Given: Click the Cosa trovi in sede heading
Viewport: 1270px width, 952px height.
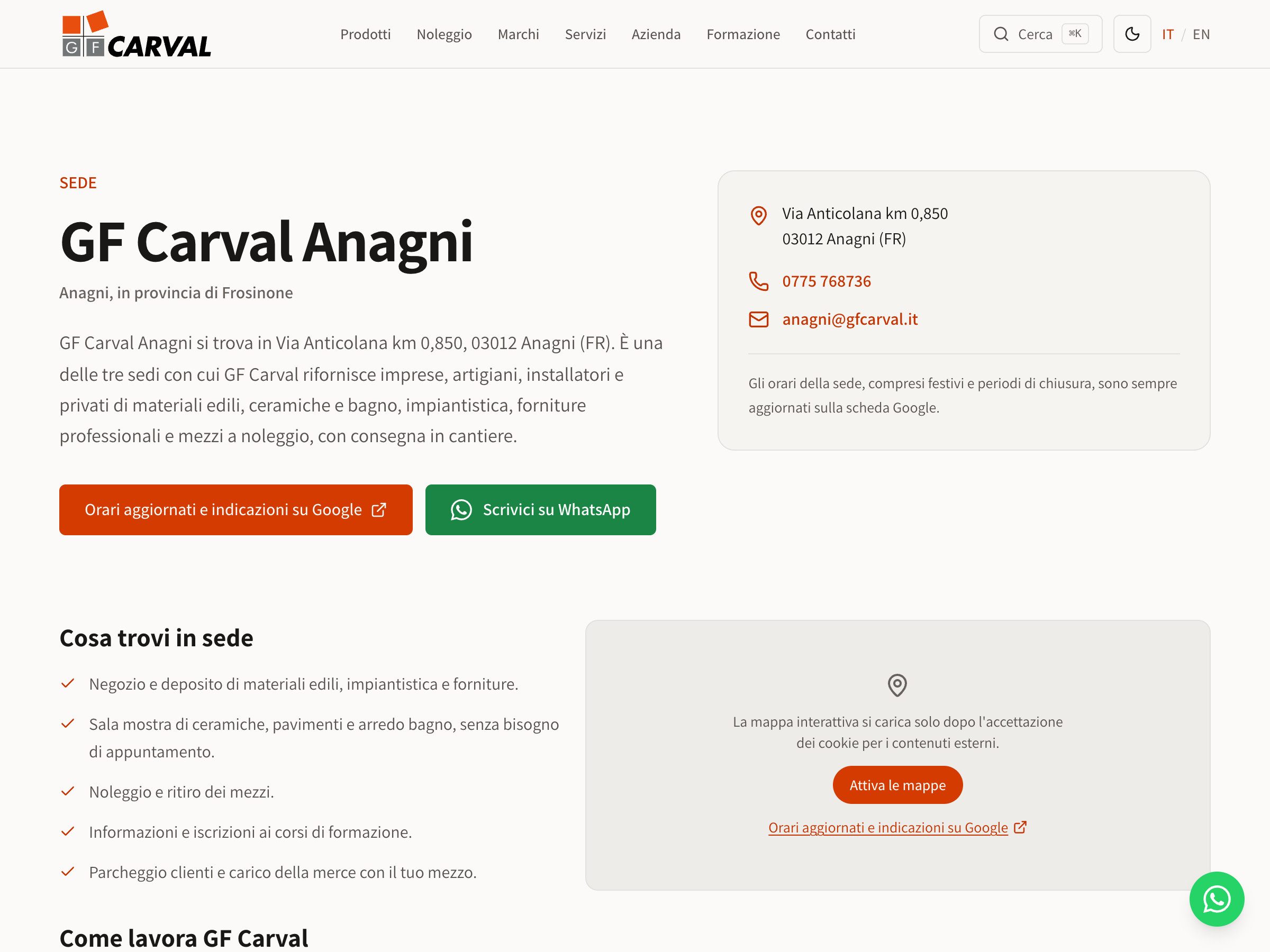Looking at the screenshot, I should coord(156,638).
